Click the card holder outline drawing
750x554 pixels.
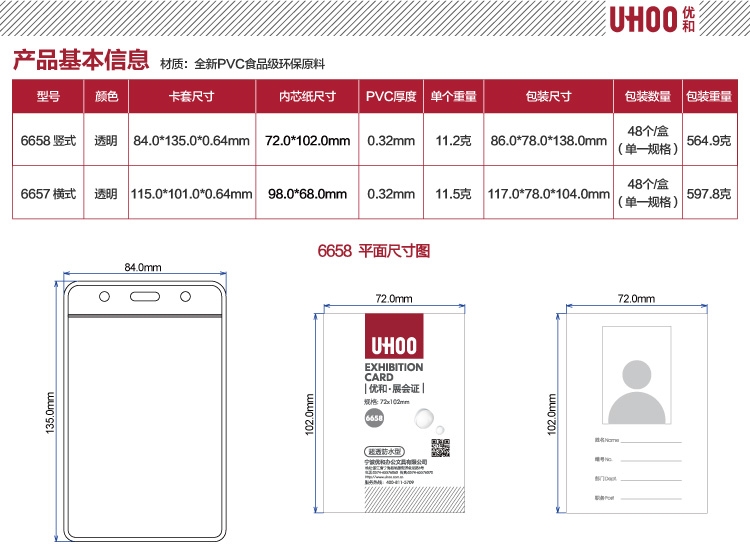point(145,411)
